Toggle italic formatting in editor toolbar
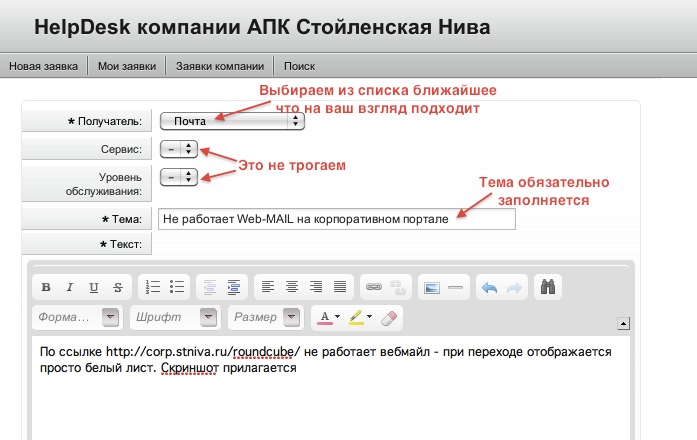The width and height of the screenshot is (697, 440). pyautogui.click(x=70, y=287)
